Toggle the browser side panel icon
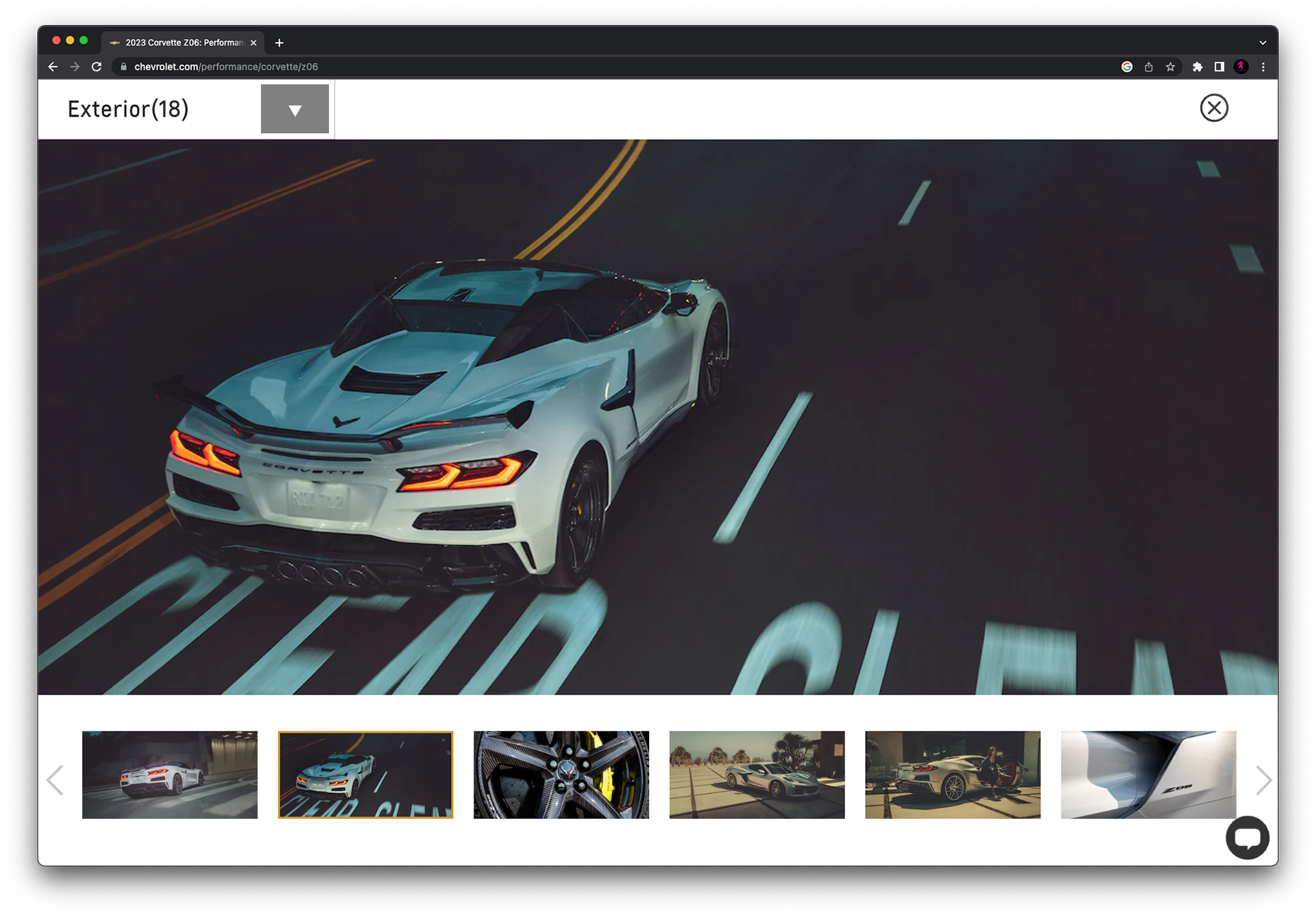This screenshot has width=1316, height=916. click(1219, 67)
